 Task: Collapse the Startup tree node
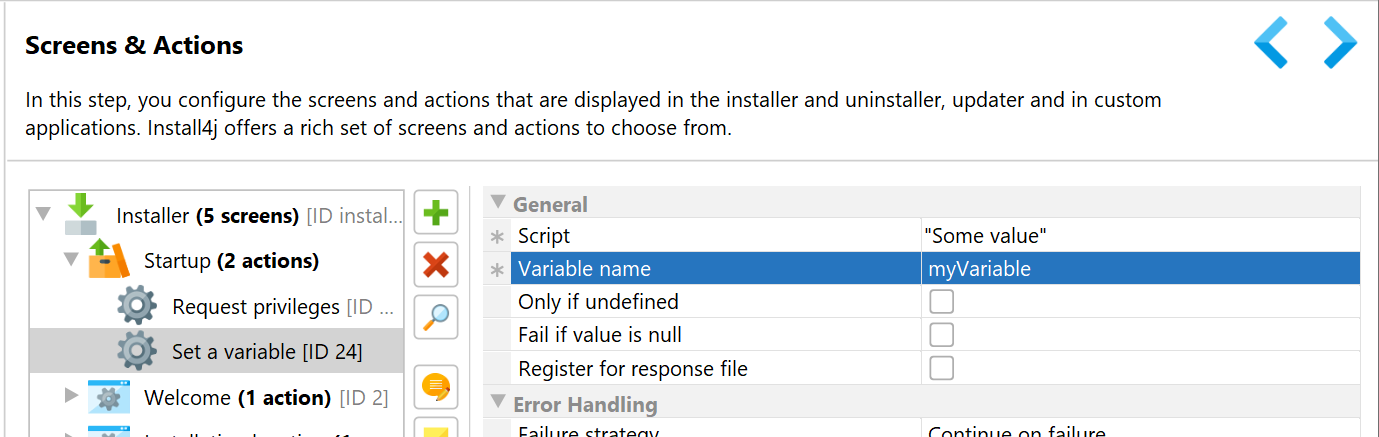71,259
